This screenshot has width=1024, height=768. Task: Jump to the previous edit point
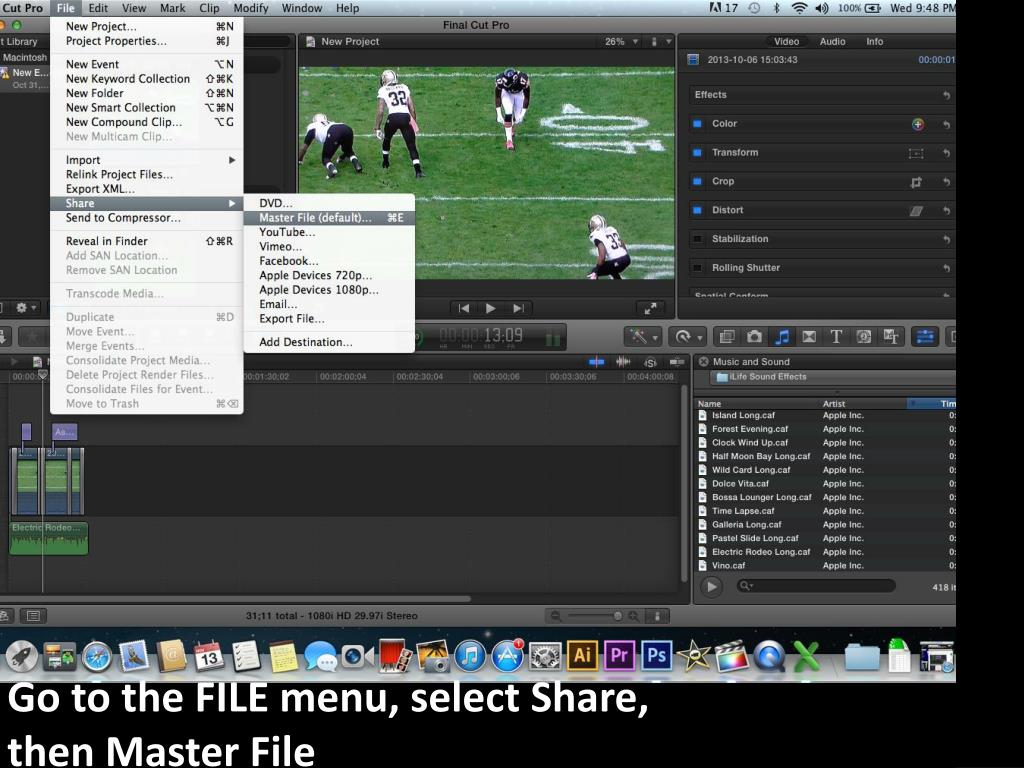[464, 308]
